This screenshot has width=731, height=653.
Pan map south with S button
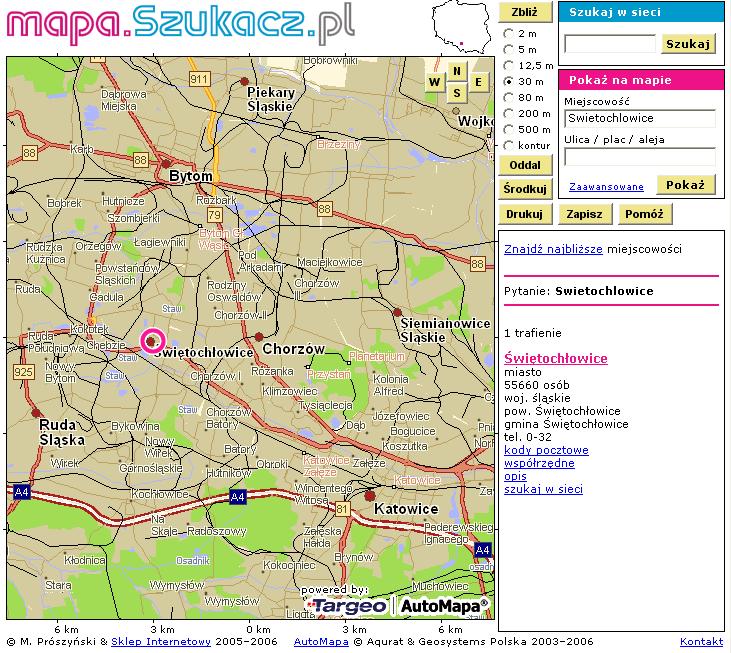click(456, 94)
